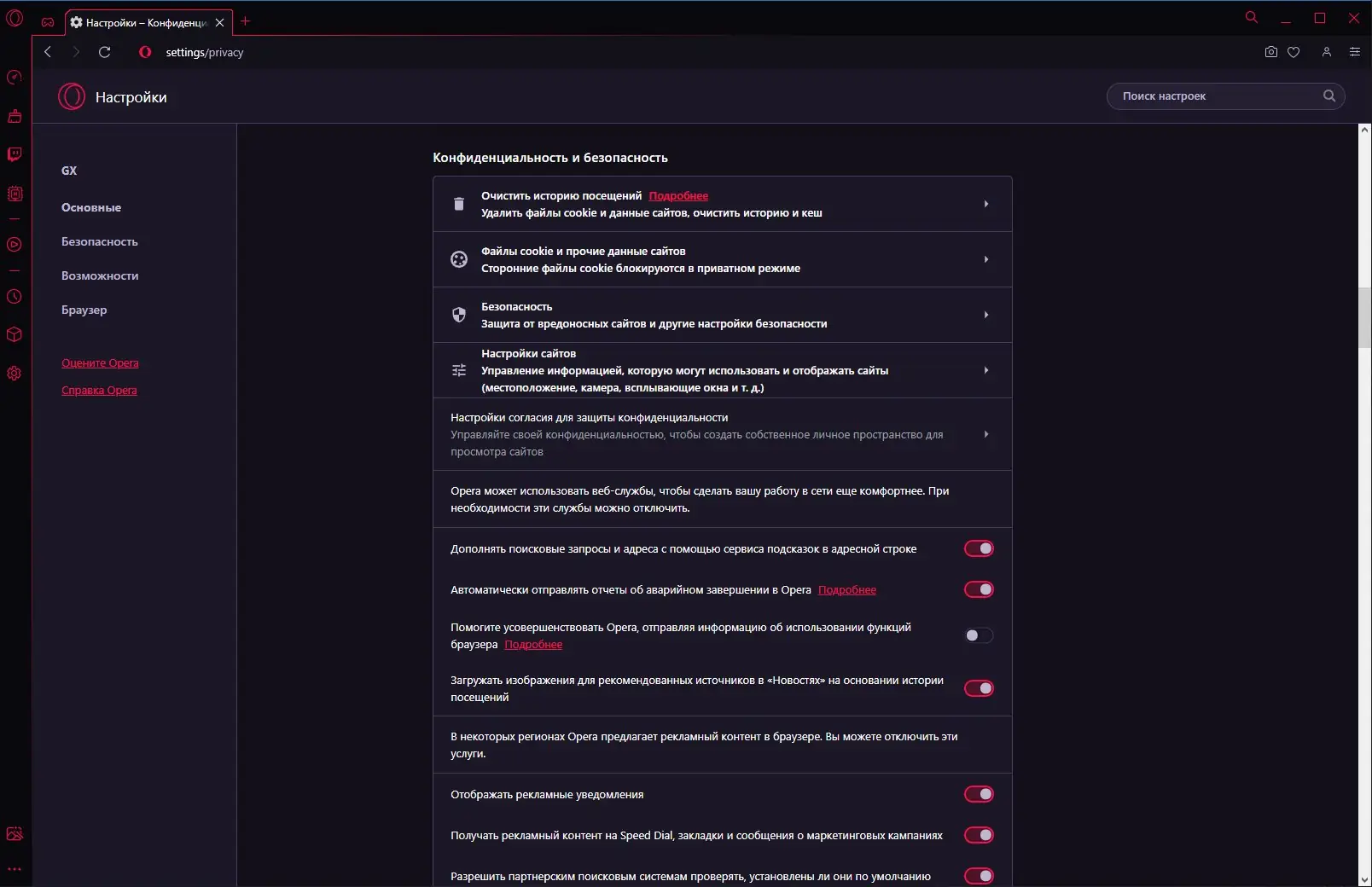The width and height of the screenshot is (1372, 887).
Task: Toggle Отображать рекламные уведомления switch
Action: [979, 794]
